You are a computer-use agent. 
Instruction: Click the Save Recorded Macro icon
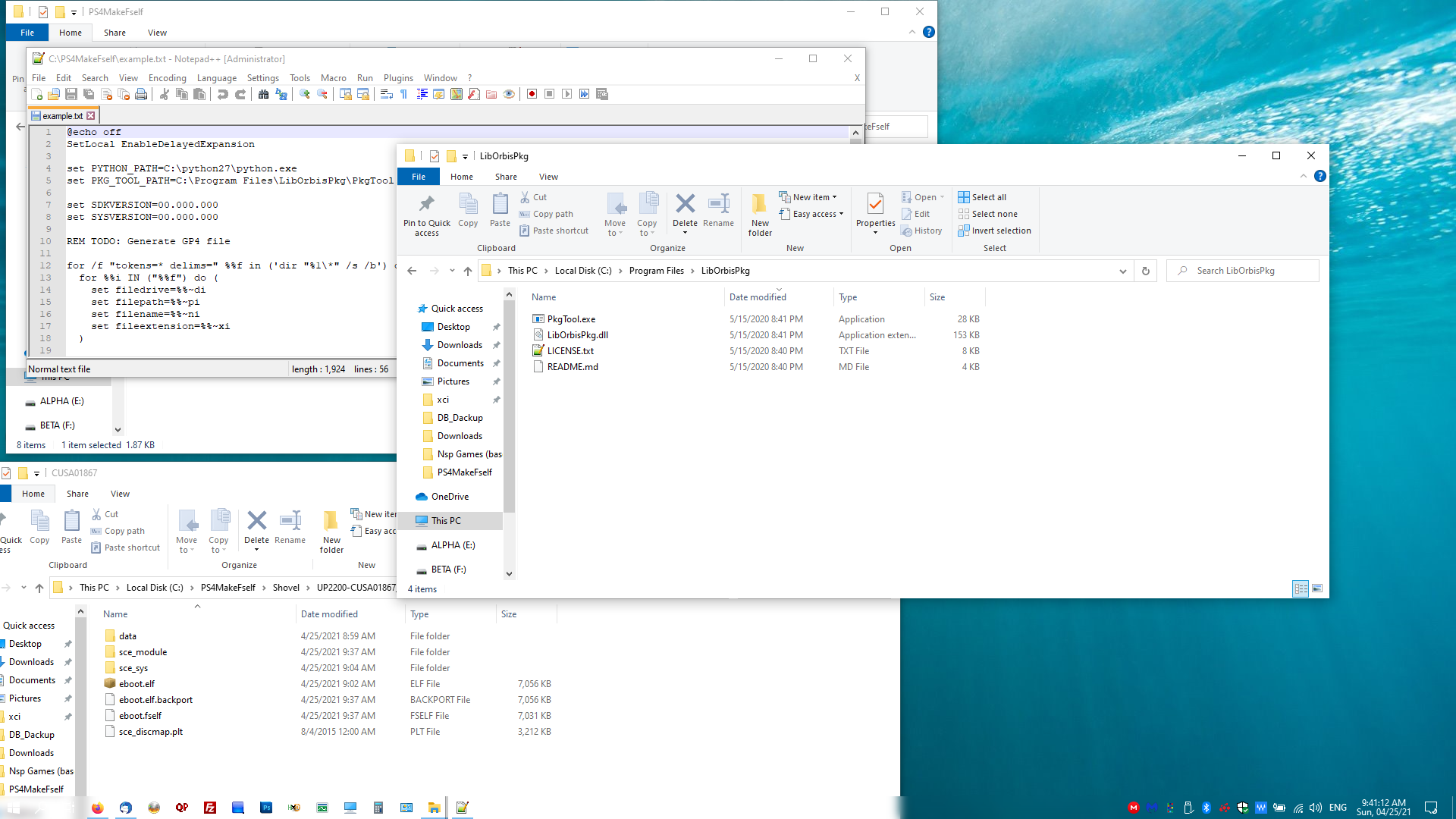[x=602, y=94]
